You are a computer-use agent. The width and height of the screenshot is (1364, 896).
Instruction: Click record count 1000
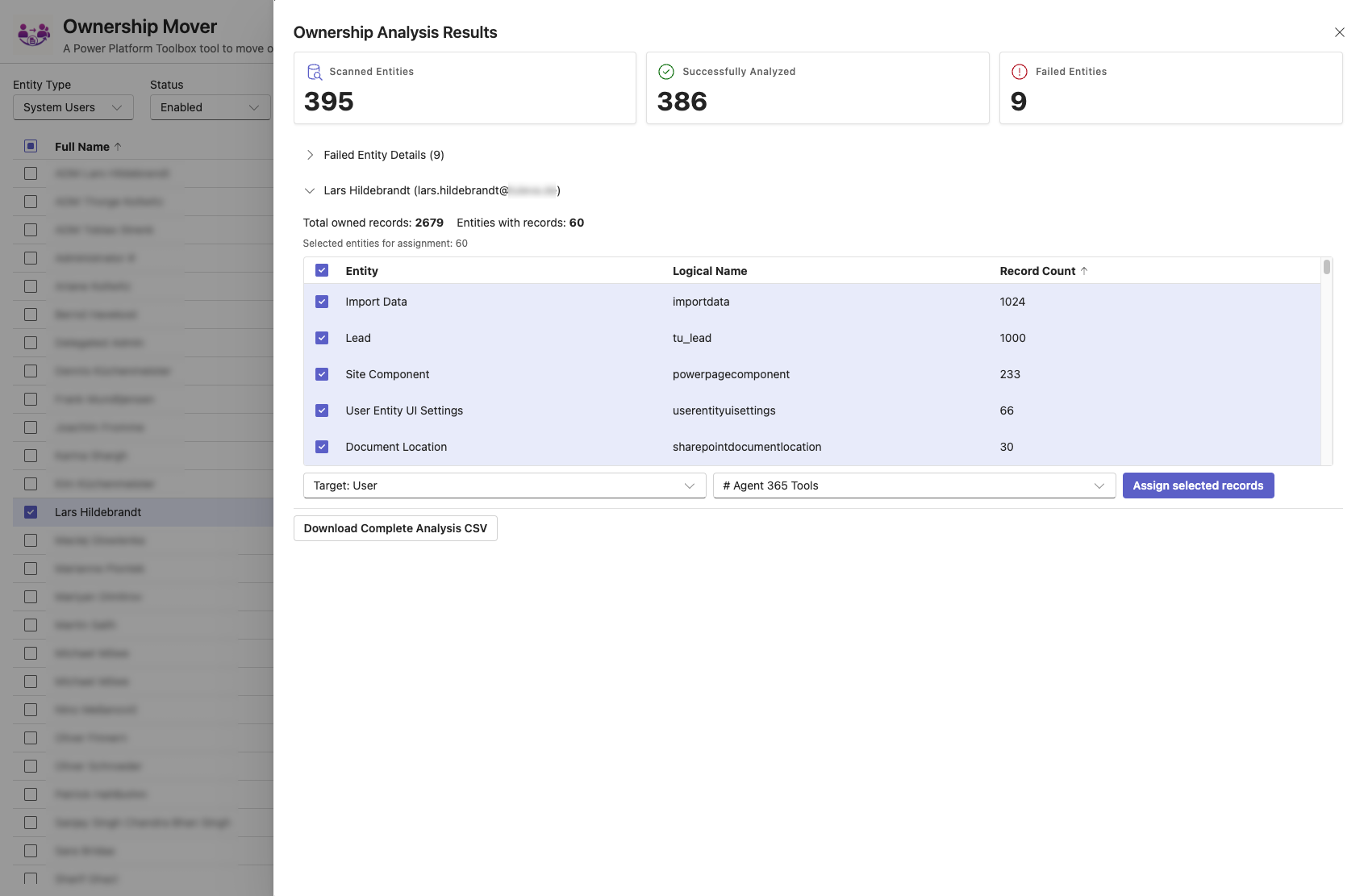click(1012, 338)
